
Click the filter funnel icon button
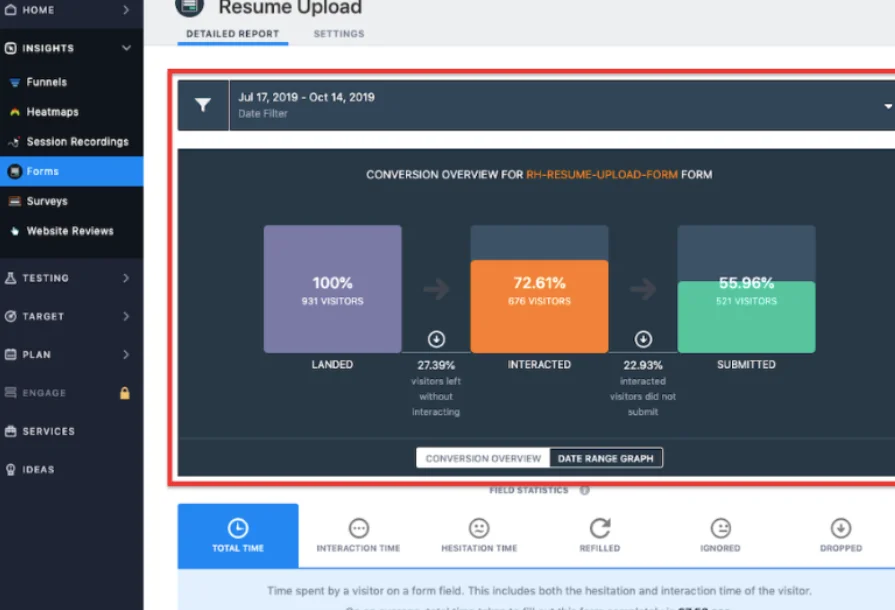coord(203,105)
